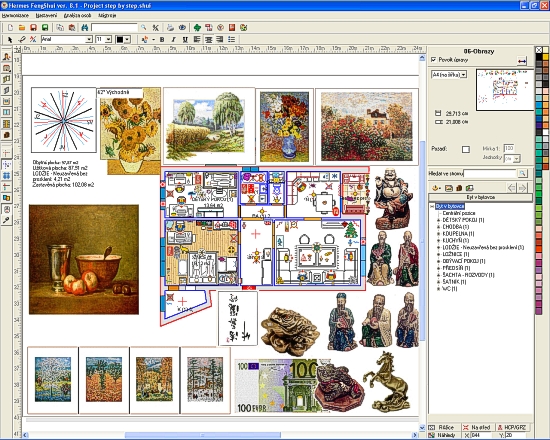Click the microphone-shaped icon in left sidebar
This screenshot has width=550, height=440.
click(6, 220)
